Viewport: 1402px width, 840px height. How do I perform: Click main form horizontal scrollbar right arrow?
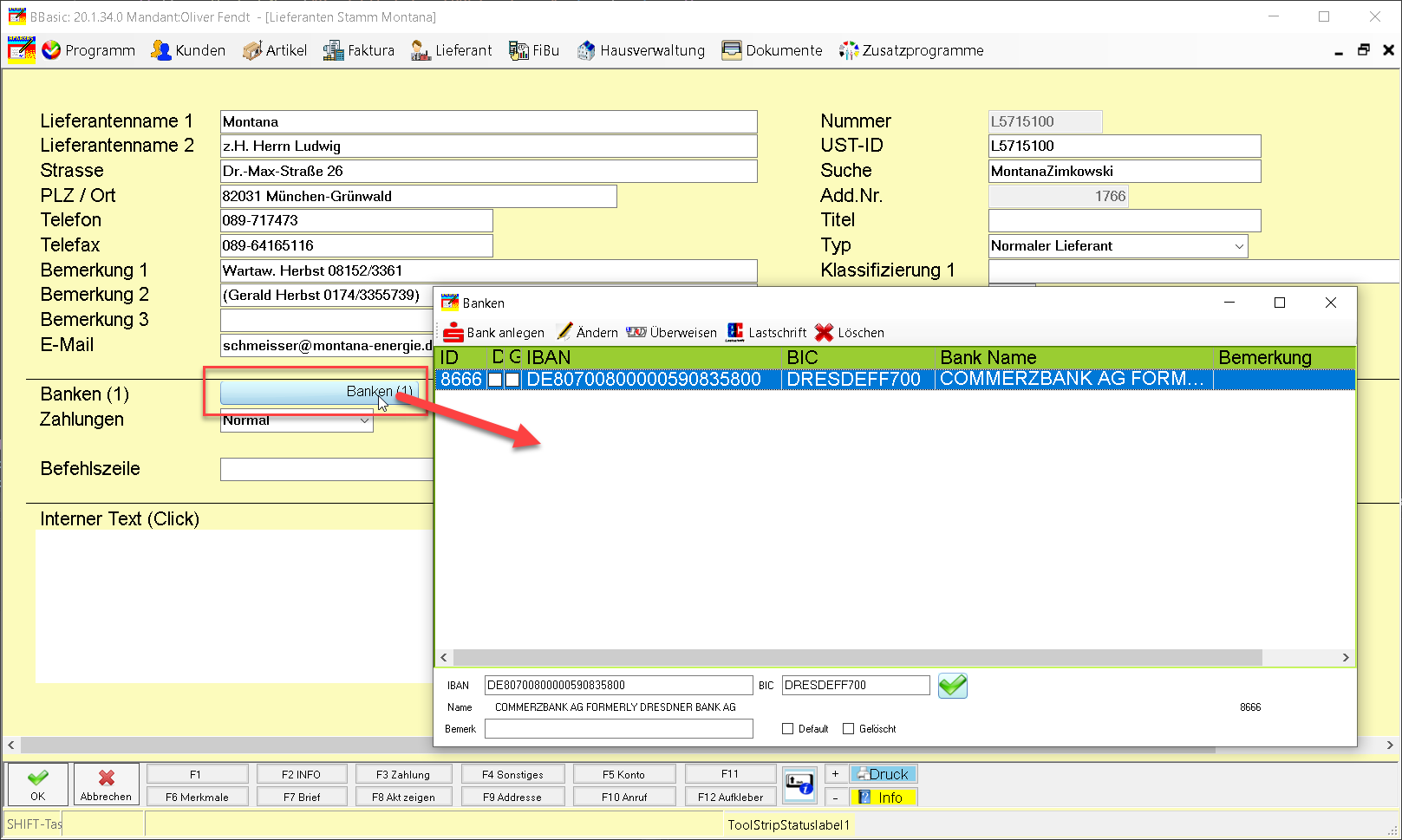point(1389,745)
